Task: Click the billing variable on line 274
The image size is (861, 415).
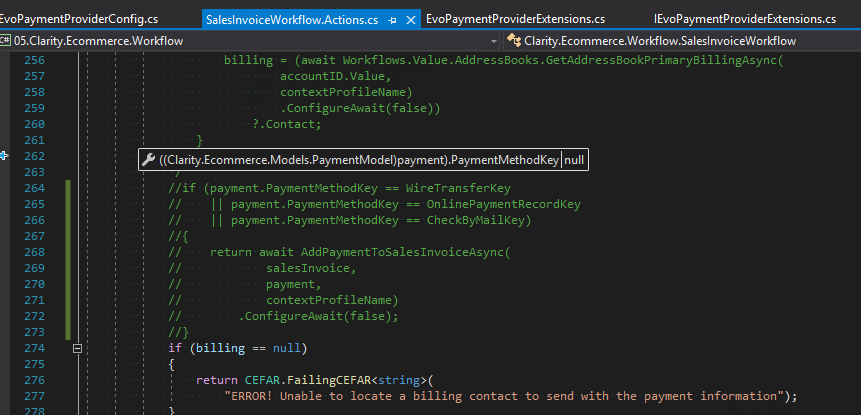Action: point(220,348)
